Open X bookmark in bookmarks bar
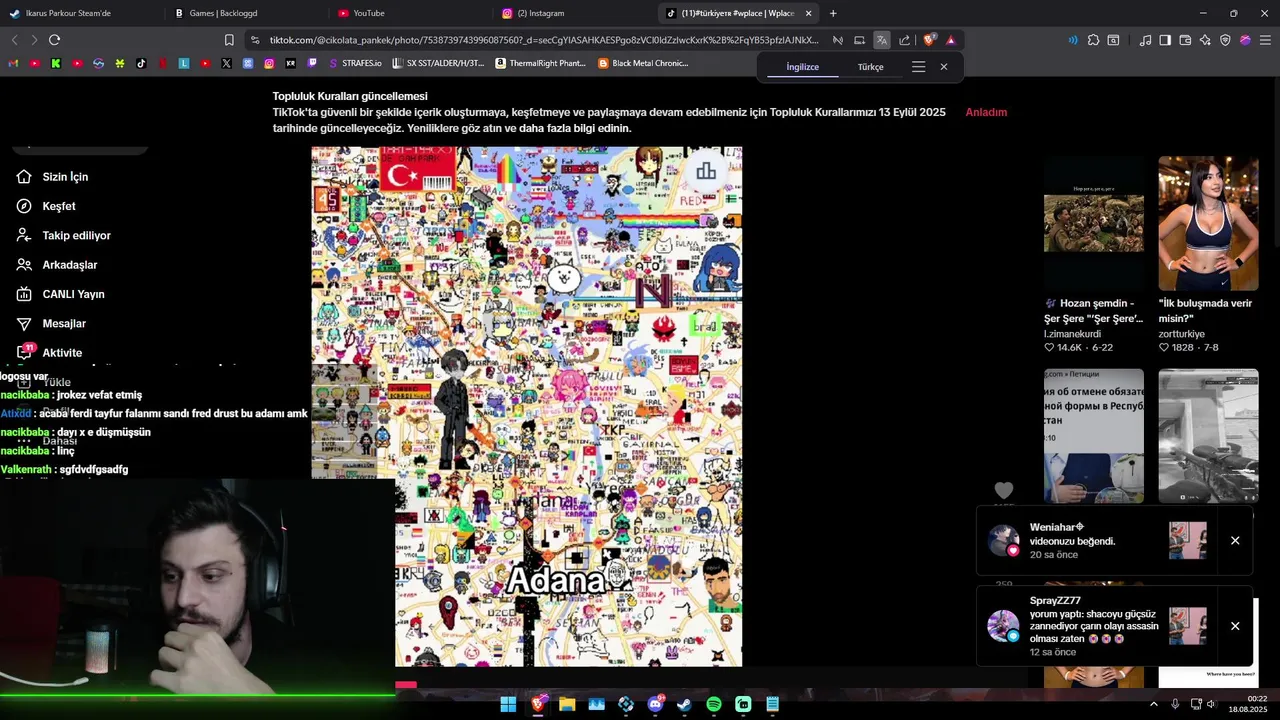 click(226, 63)
